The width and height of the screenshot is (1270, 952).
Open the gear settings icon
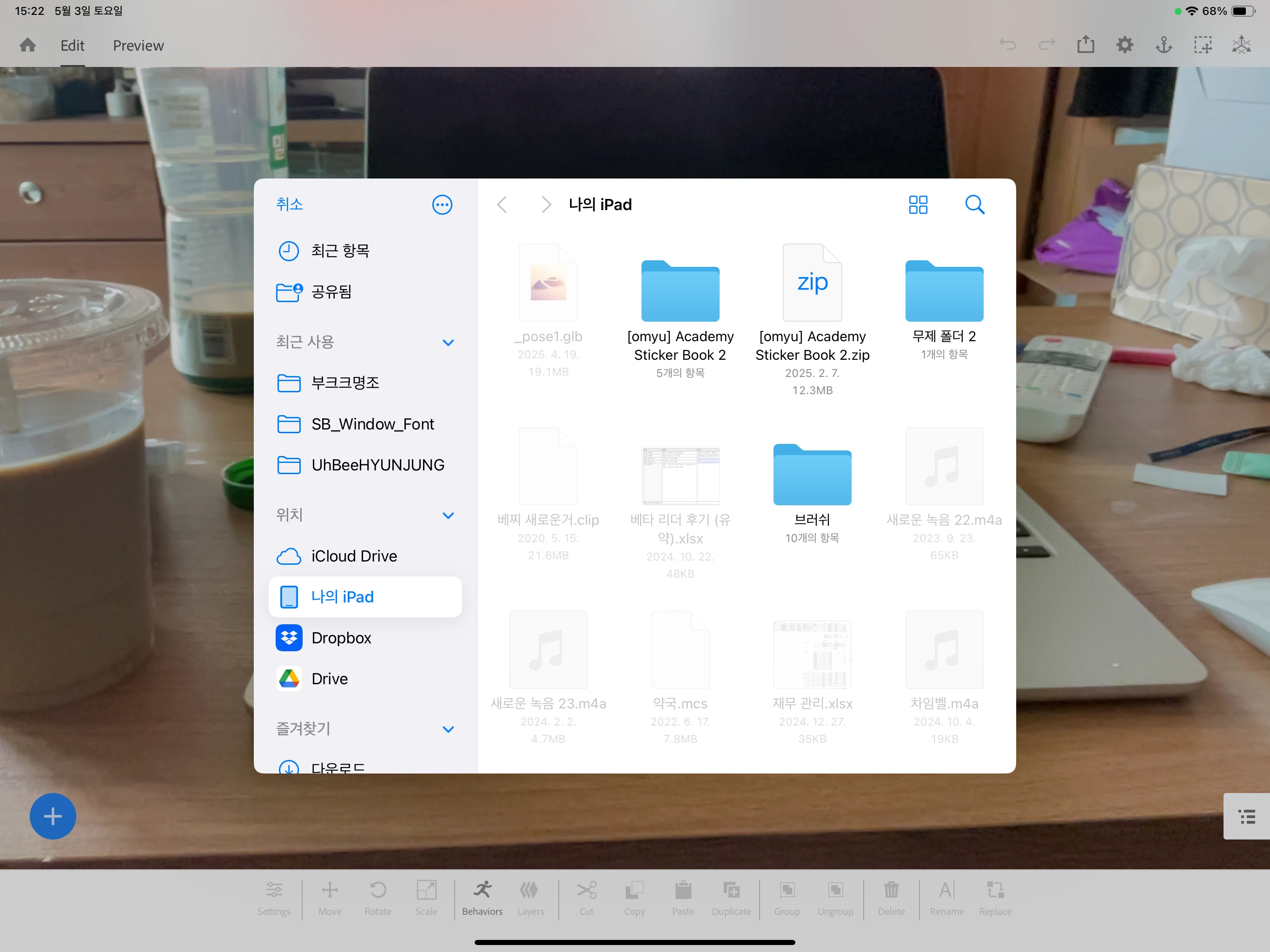tap(1124, 45)
